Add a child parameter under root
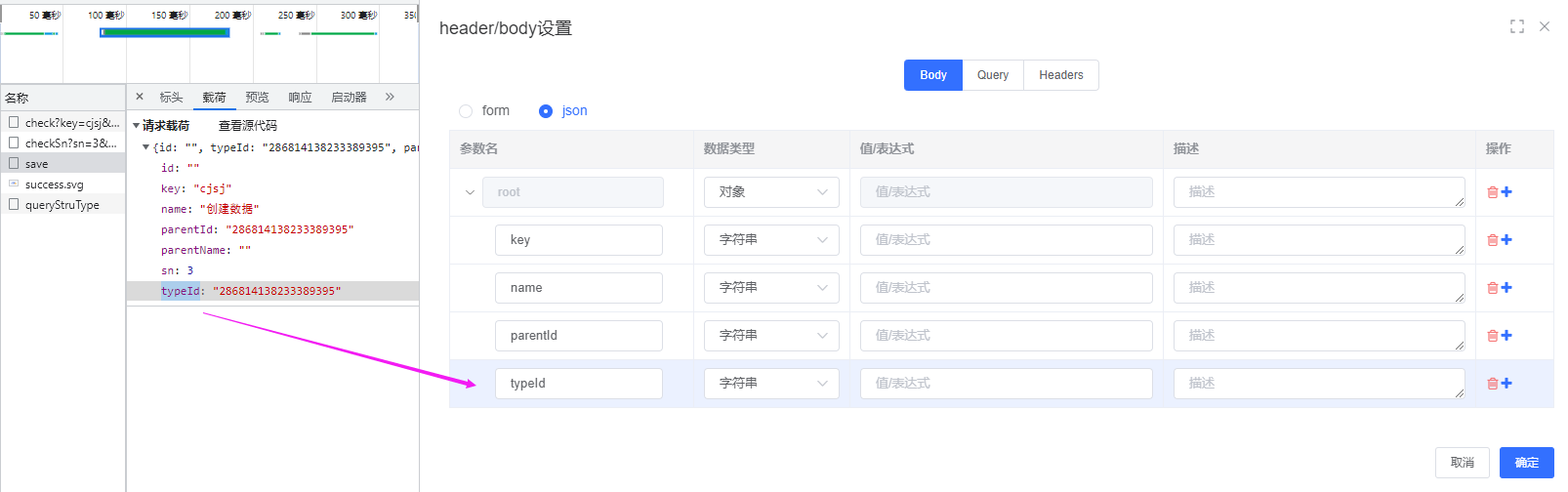The width and height of the screenshot is (1568, 492). point(1506,192)
